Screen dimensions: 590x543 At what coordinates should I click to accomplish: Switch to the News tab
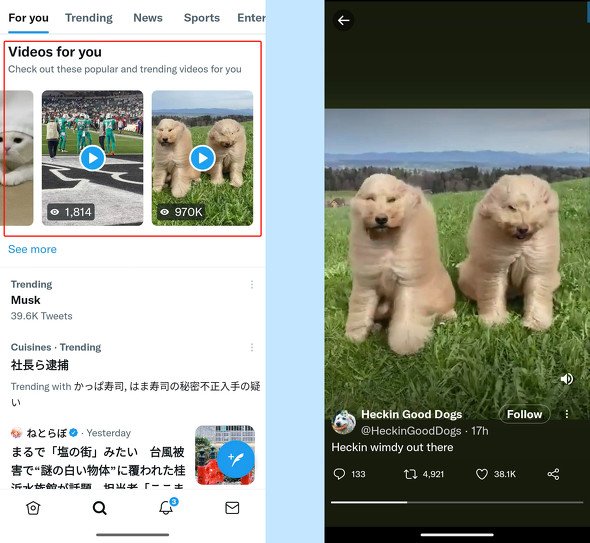(148, 18)
